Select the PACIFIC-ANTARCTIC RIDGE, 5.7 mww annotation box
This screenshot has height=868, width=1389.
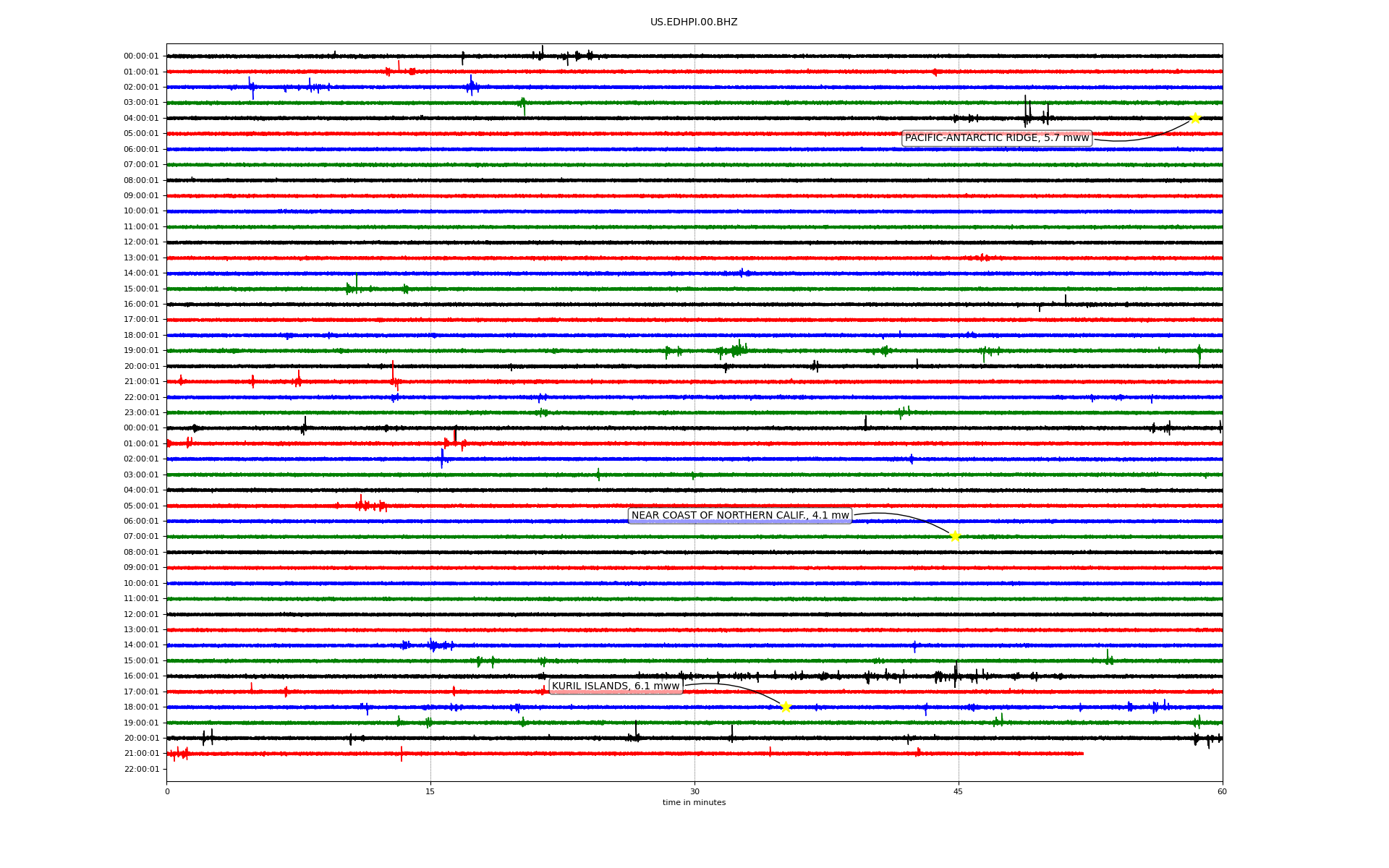997,138
